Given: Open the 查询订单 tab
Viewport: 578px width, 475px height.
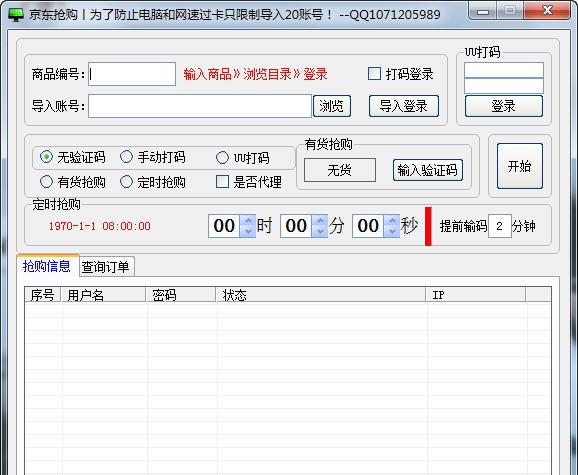Looking at the screenshot, I should pyautogui.click(x=106, y=267).
